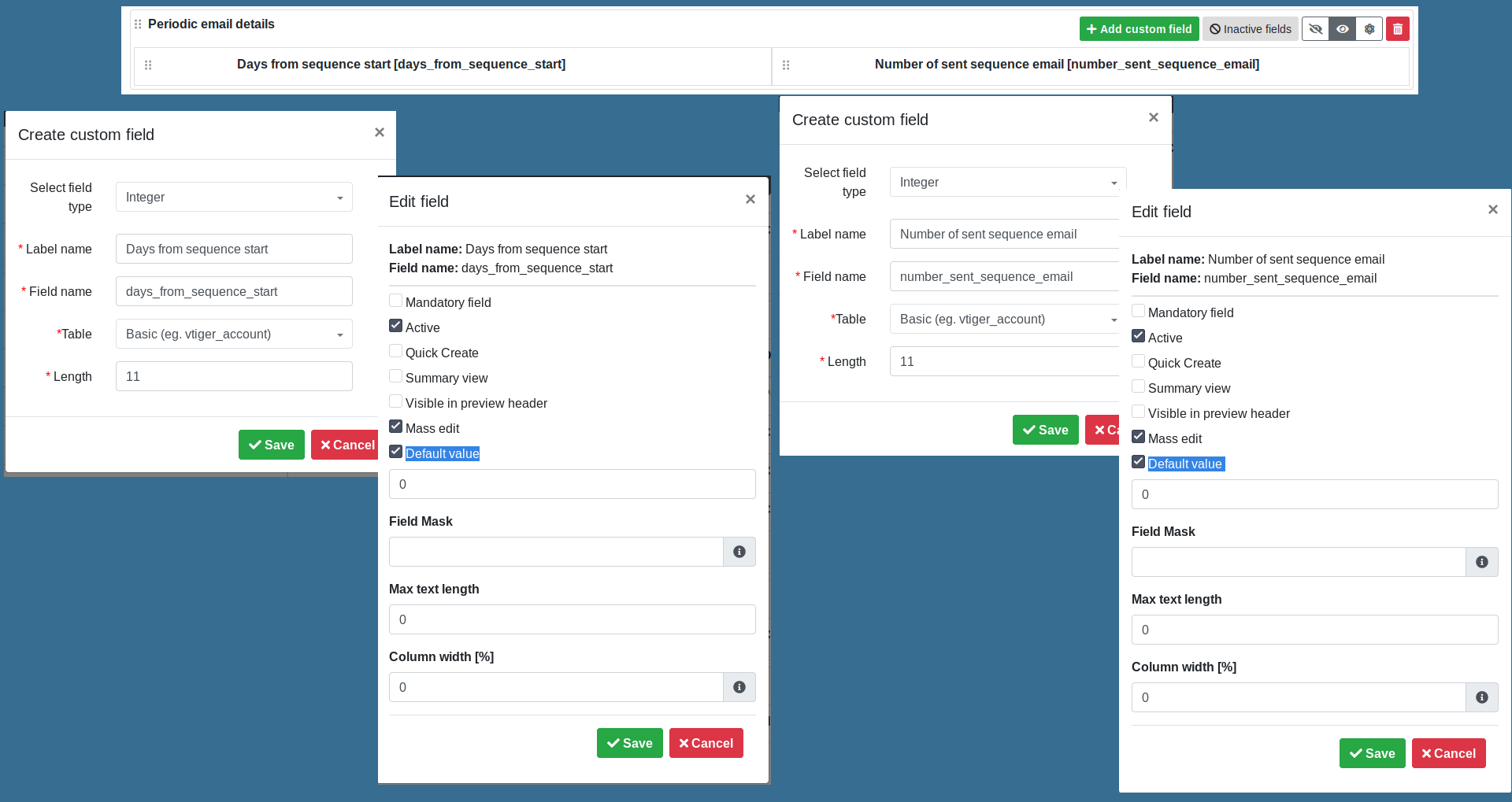Viewport: 1512px width, 802px height.
Task: Save the left Create custom field dialog
Action: click(x=272, y=445)
